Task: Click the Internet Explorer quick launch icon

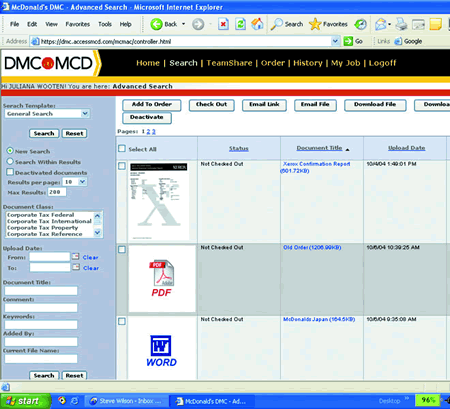Action: click(75, 401)
